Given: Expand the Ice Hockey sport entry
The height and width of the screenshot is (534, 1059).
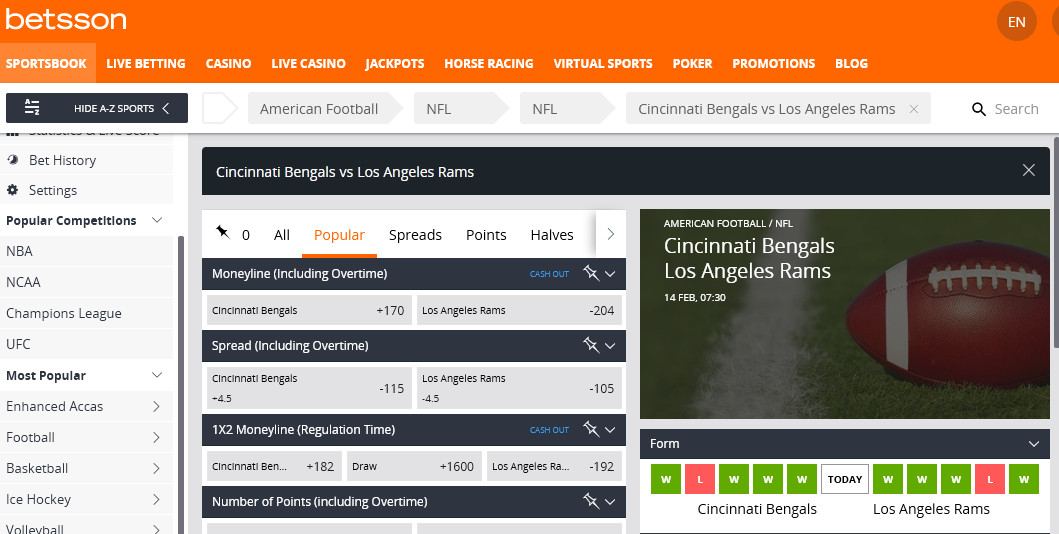Looking at the screenshot, I should [156, 500].
